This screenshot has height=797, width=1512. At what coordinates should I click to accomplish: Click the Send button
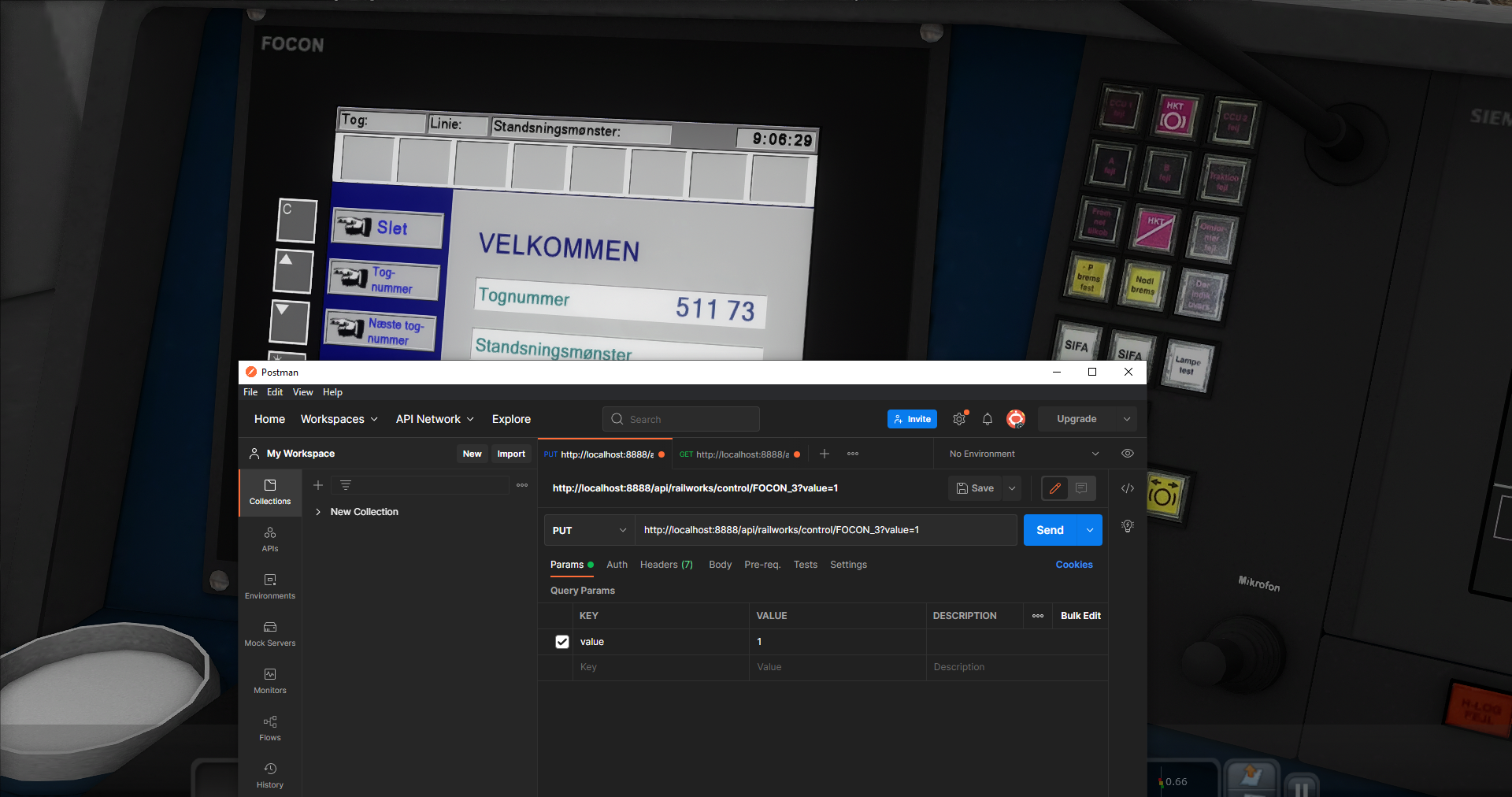pos(1050,530)
